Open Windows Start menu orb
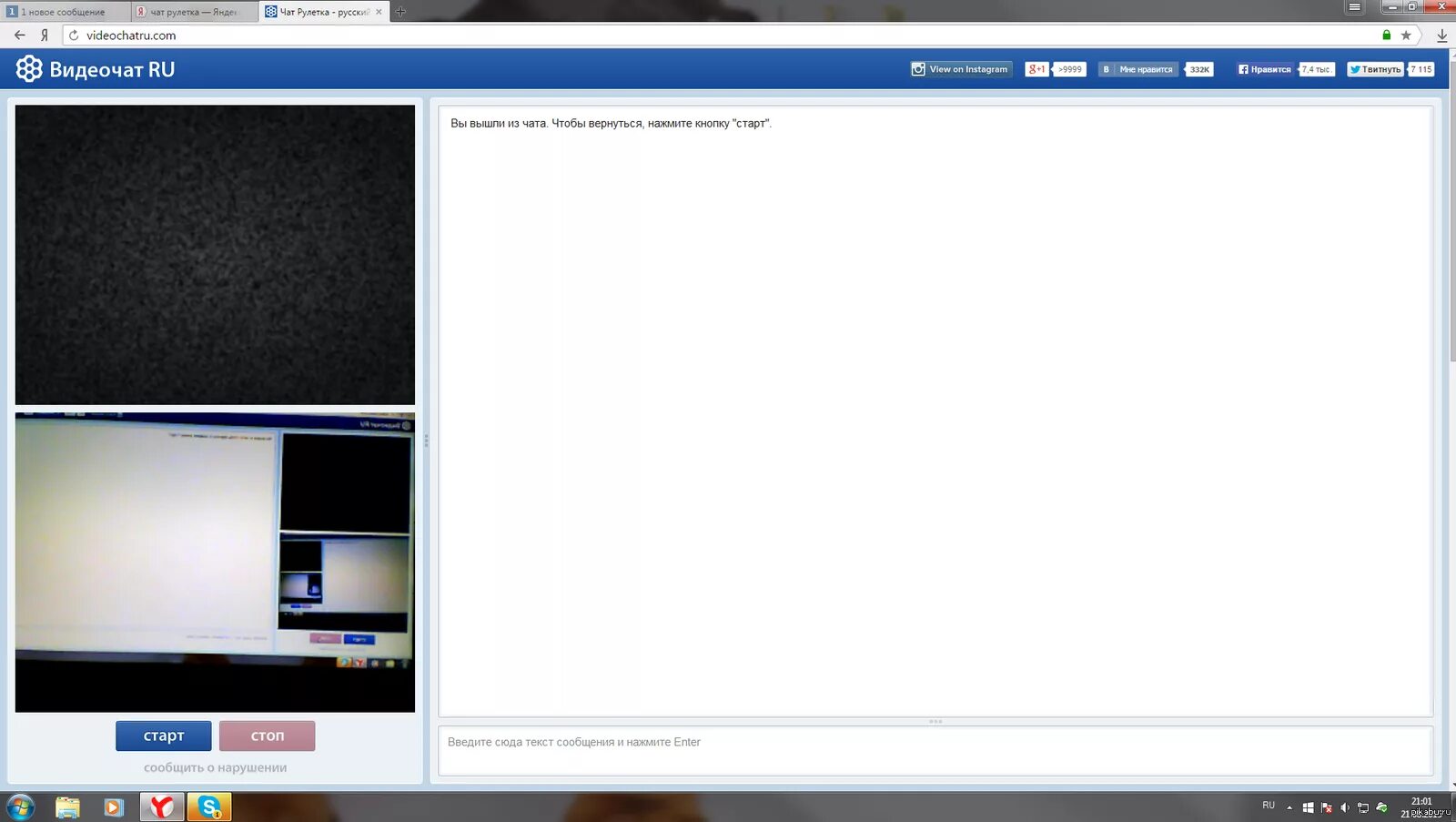 (x=20, y=807)
